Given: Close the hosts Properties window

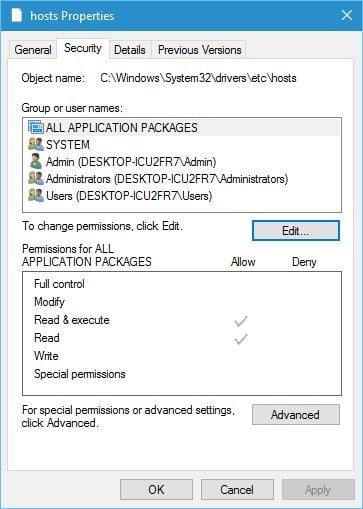Looking at the screenshot, I should pos(347,15).
